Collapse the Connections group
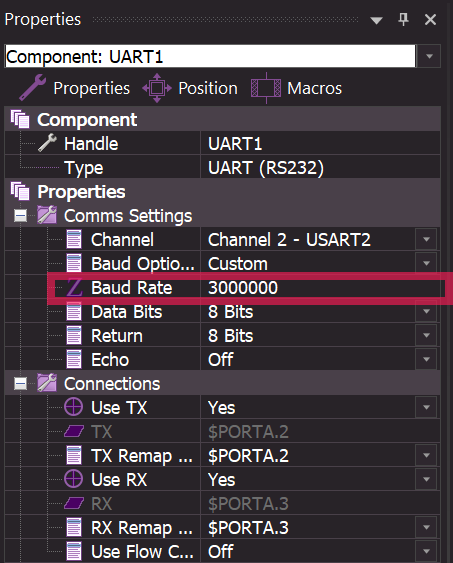The height and width of the screenshot is (563, 453). point(20,383)
